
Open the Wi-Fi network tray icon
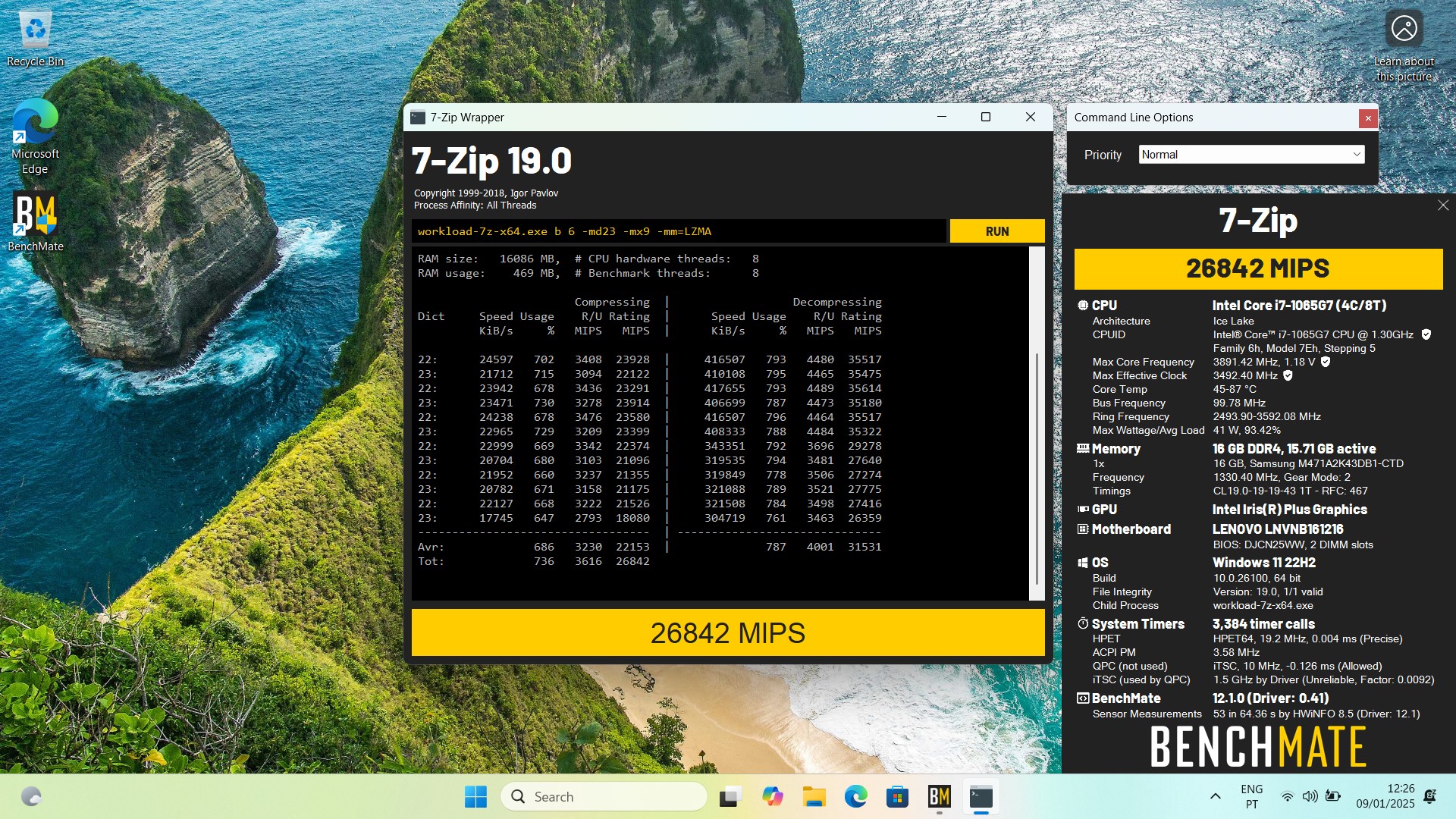pos(1287,796)
